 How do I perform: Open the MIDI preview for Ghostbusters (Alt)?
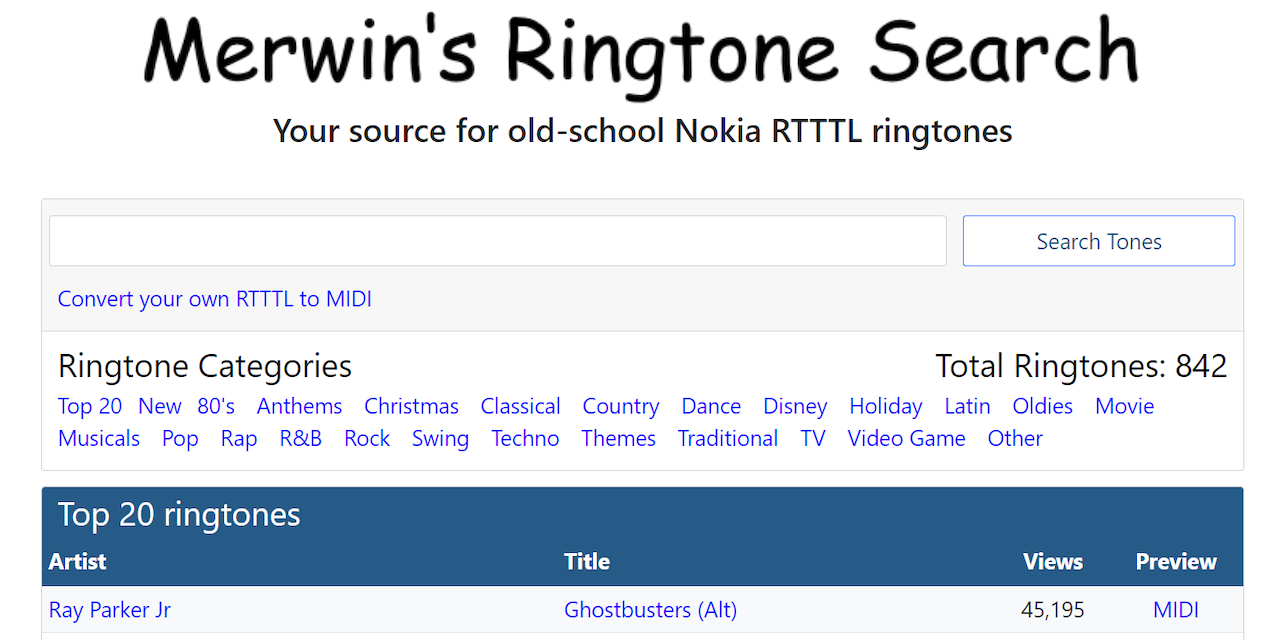coord(1176,609)
